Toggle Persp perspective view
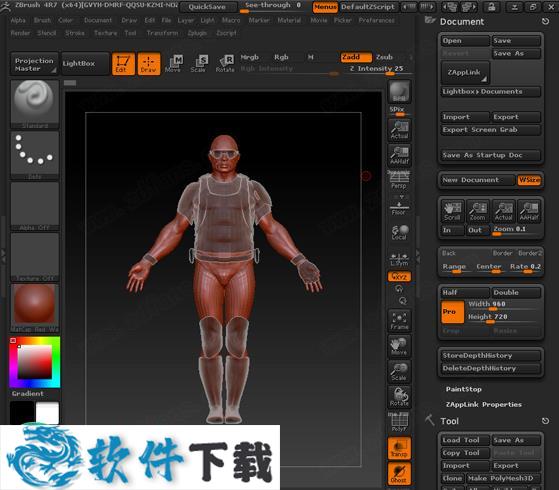The width and height of the screenshot is (559, 490). pyautogui.click(x=399, y=180)
